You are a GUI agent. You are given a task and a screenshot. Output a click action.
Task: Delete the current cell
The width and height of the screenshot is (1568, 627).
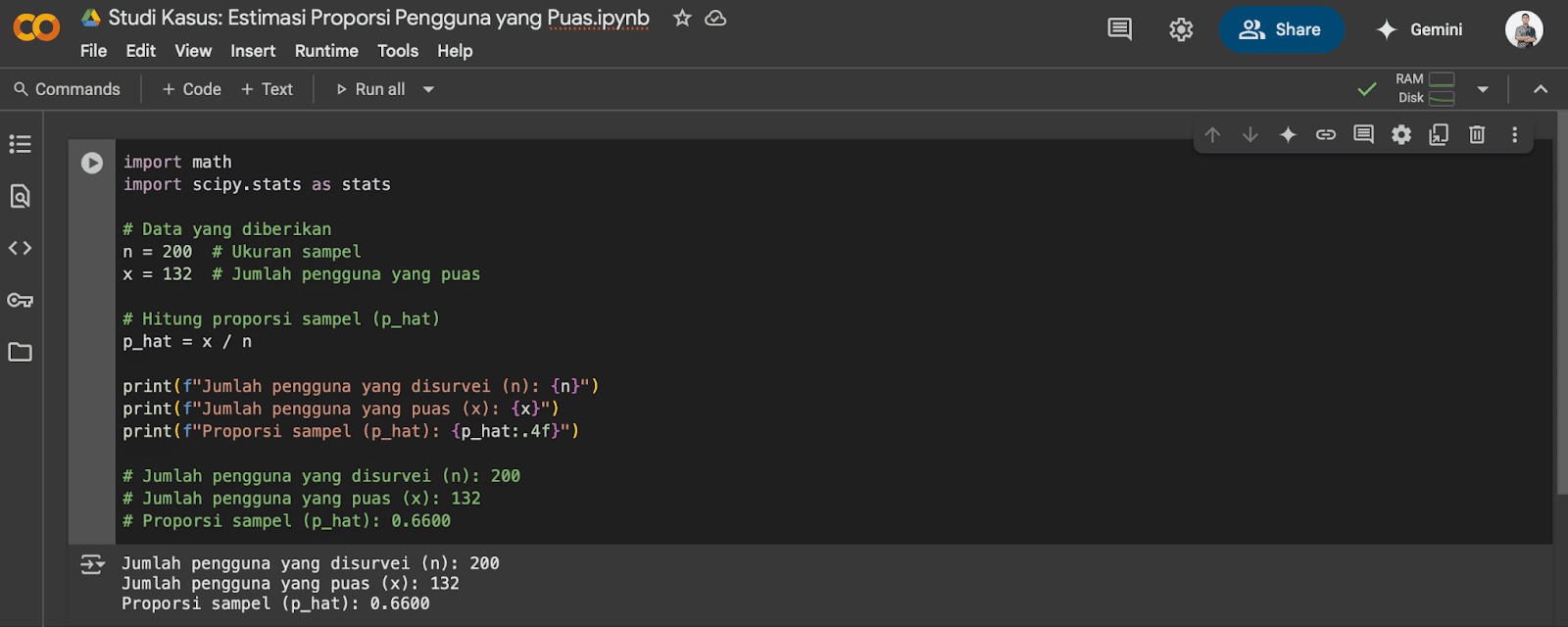click(1477, 135)
